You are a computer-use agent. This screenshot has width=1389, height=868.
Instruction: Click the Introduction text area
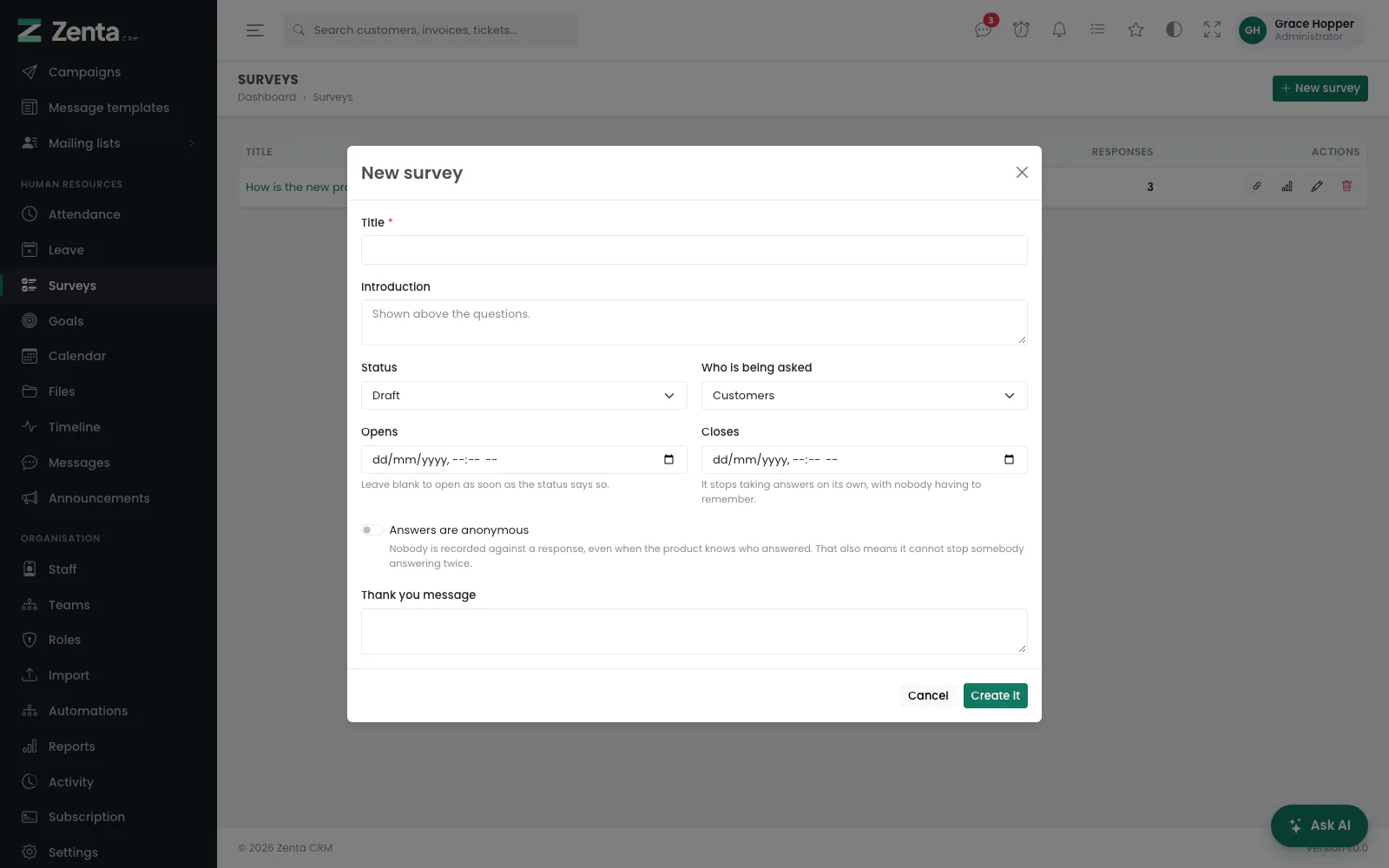click(x=694, y=322)
